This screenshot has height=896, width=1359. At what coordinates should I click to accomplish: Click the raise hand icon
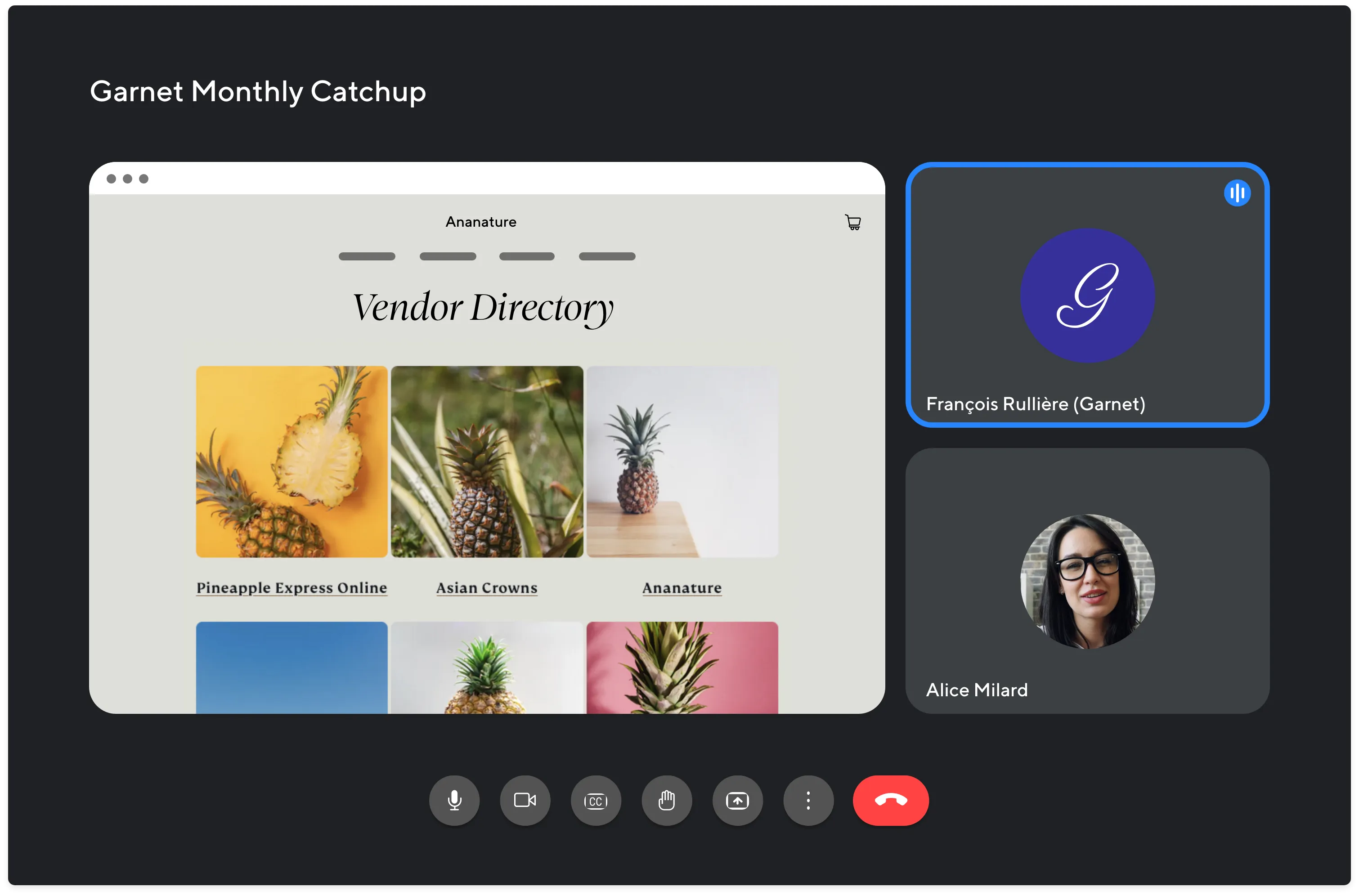click(x=667, y=801)
